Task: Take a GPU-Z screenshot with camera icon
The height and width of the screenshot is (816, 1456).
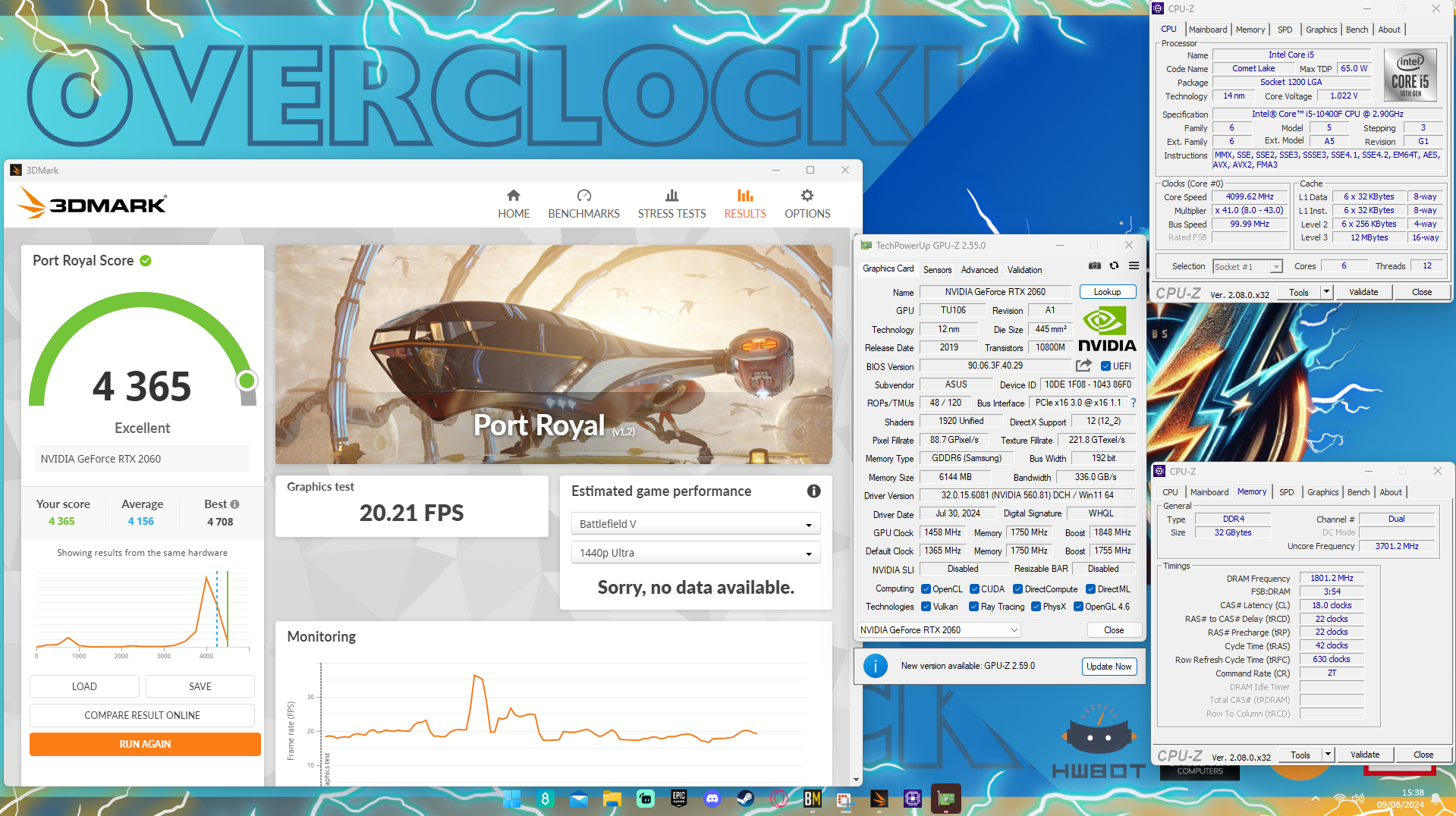Action: pyautogui.click(x=1094, y=265)
